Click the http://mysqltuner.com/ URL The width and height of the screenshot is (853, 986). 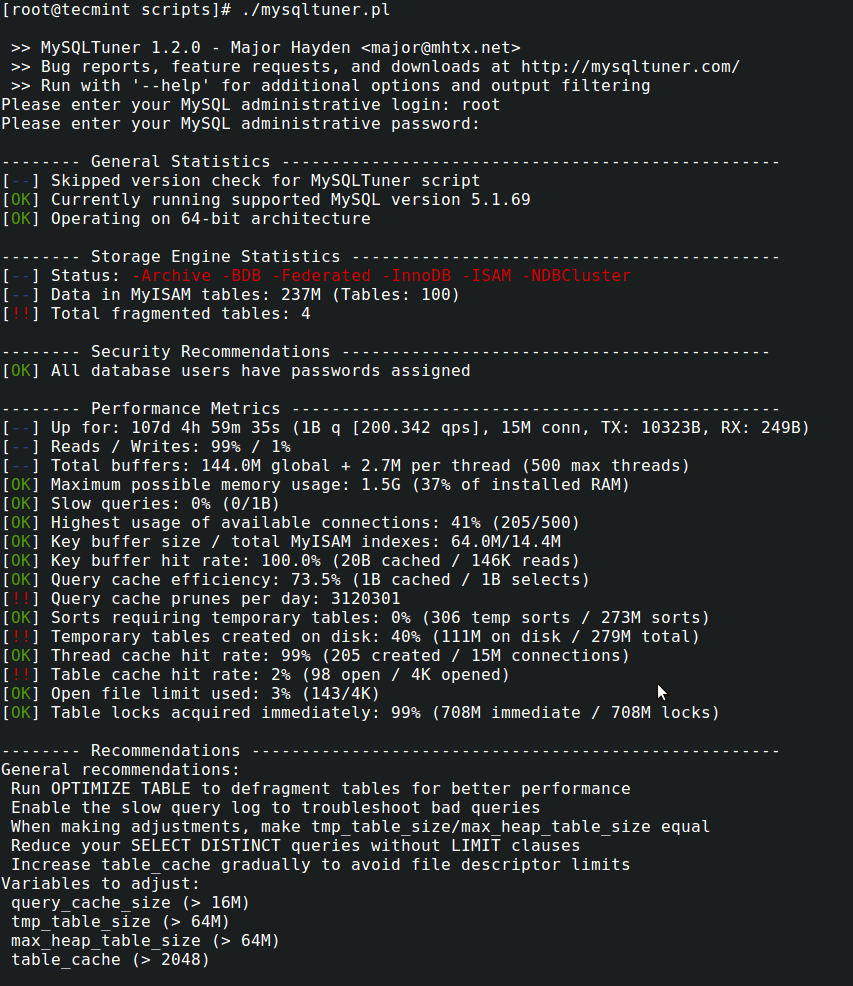click(630, 67)
